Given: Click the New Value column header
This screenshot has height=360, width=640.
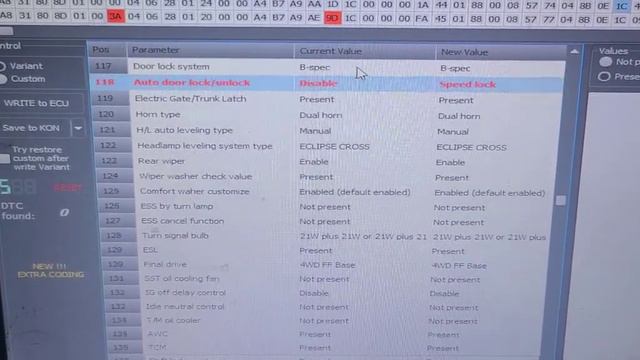Looking at the screenshot, I should click(x=501, y=52).
